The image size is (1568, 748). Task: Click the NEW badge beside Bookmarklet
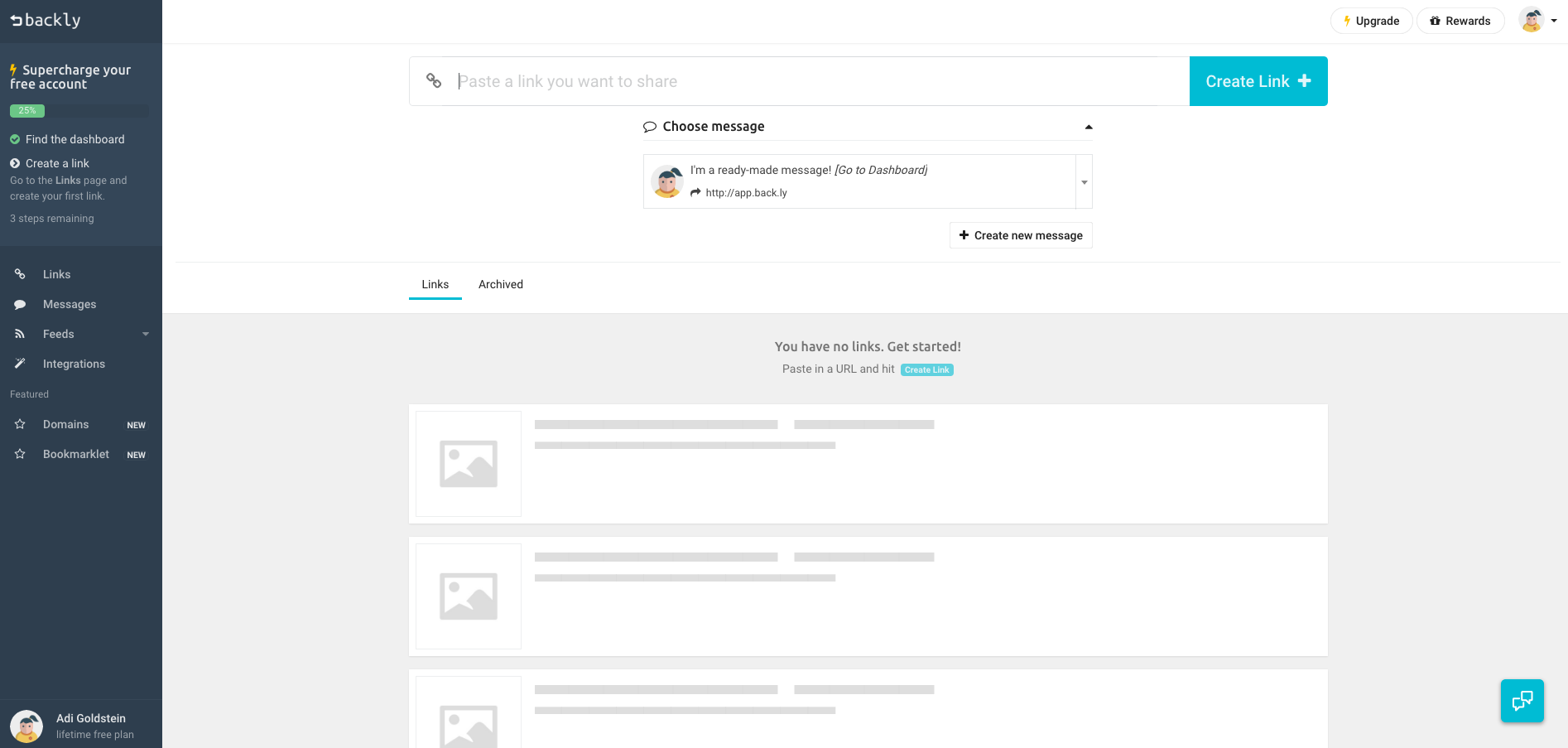(x=137, y=455)
